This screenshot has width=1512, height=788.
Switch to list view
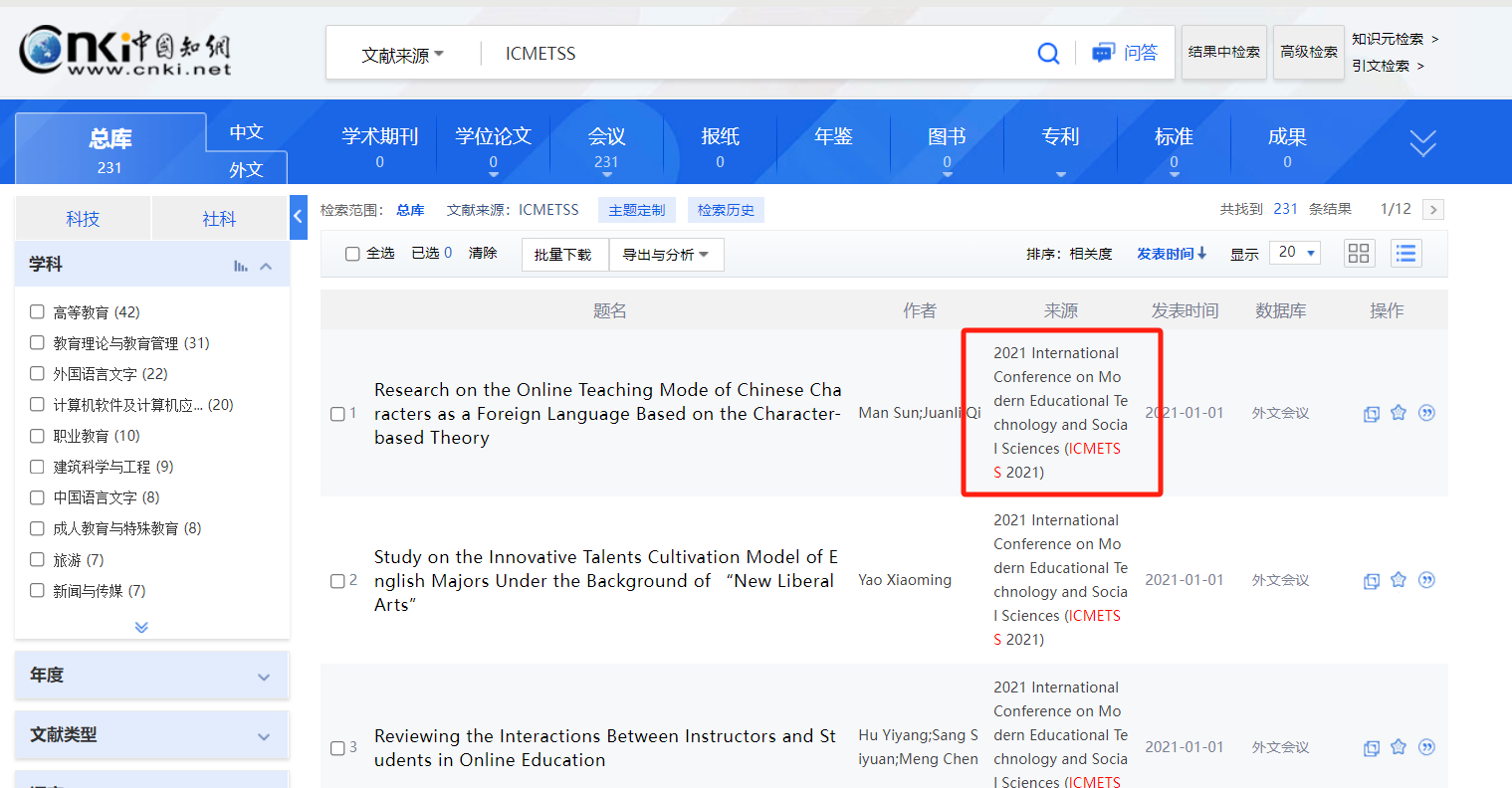[1405, 253]
